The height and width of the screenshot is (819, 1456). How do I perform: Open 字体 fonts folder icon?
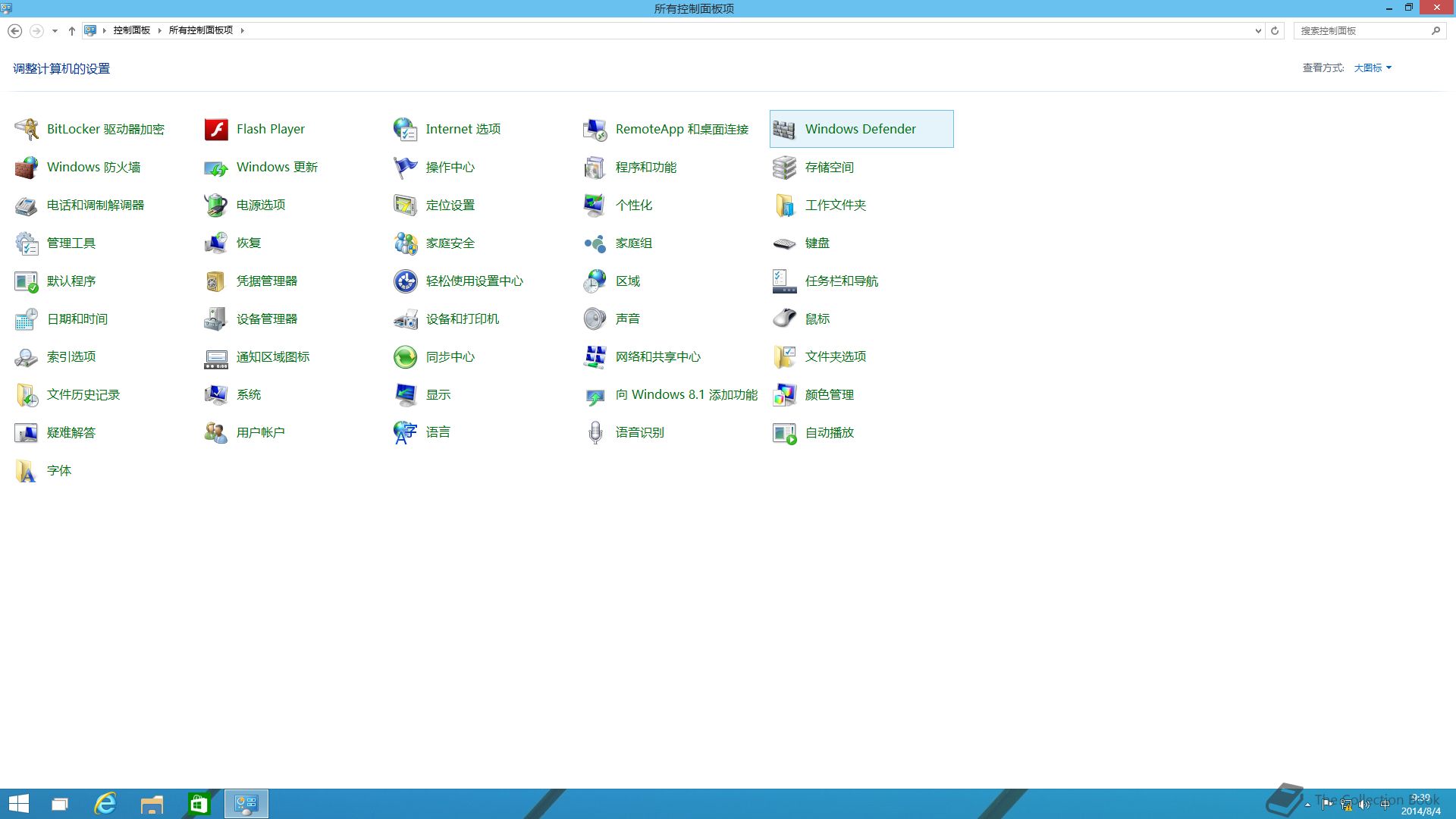(27, 470)
